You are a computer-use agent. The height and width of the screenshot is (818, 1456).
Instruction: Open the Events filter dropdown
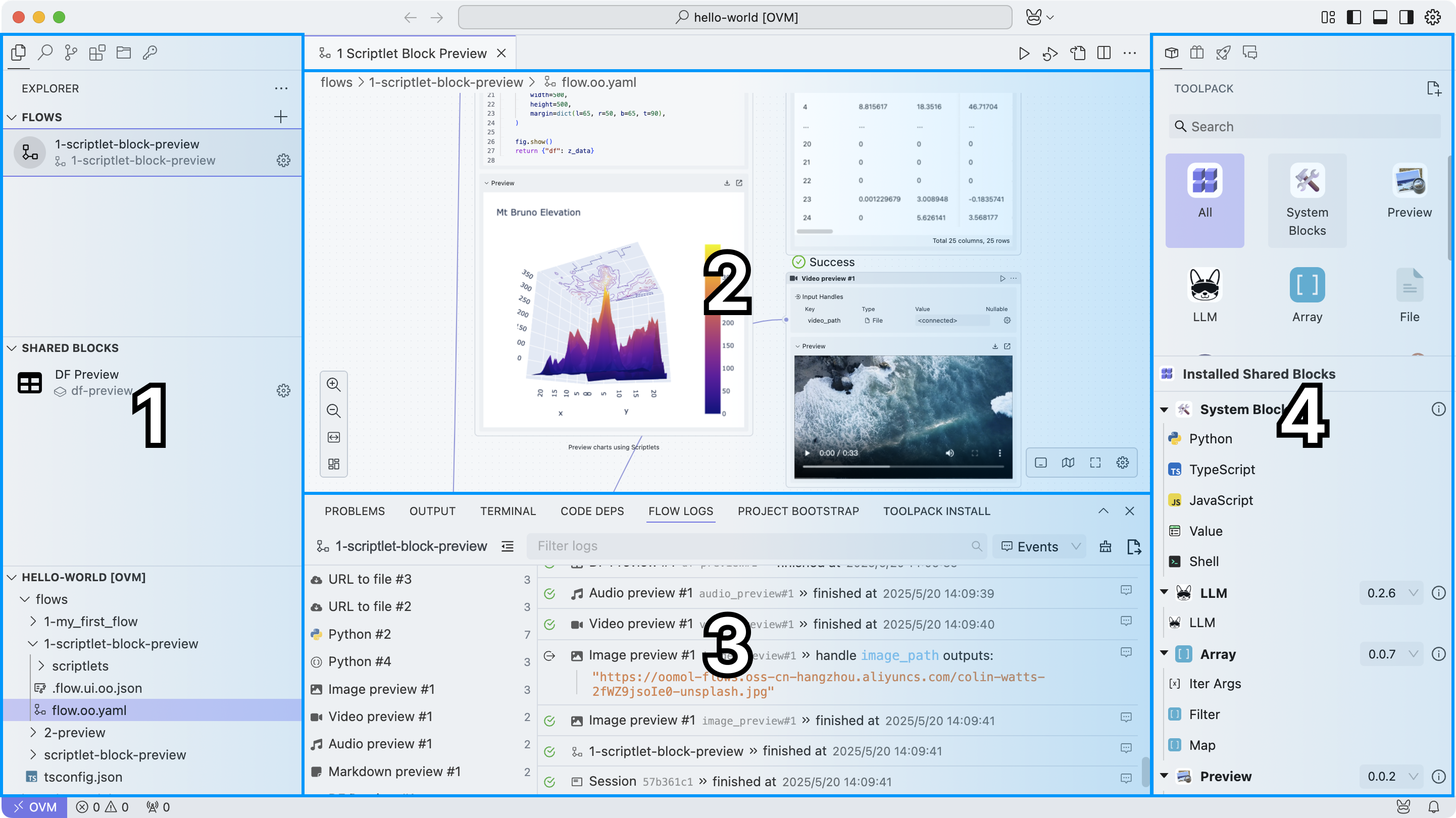(1039, 546)
